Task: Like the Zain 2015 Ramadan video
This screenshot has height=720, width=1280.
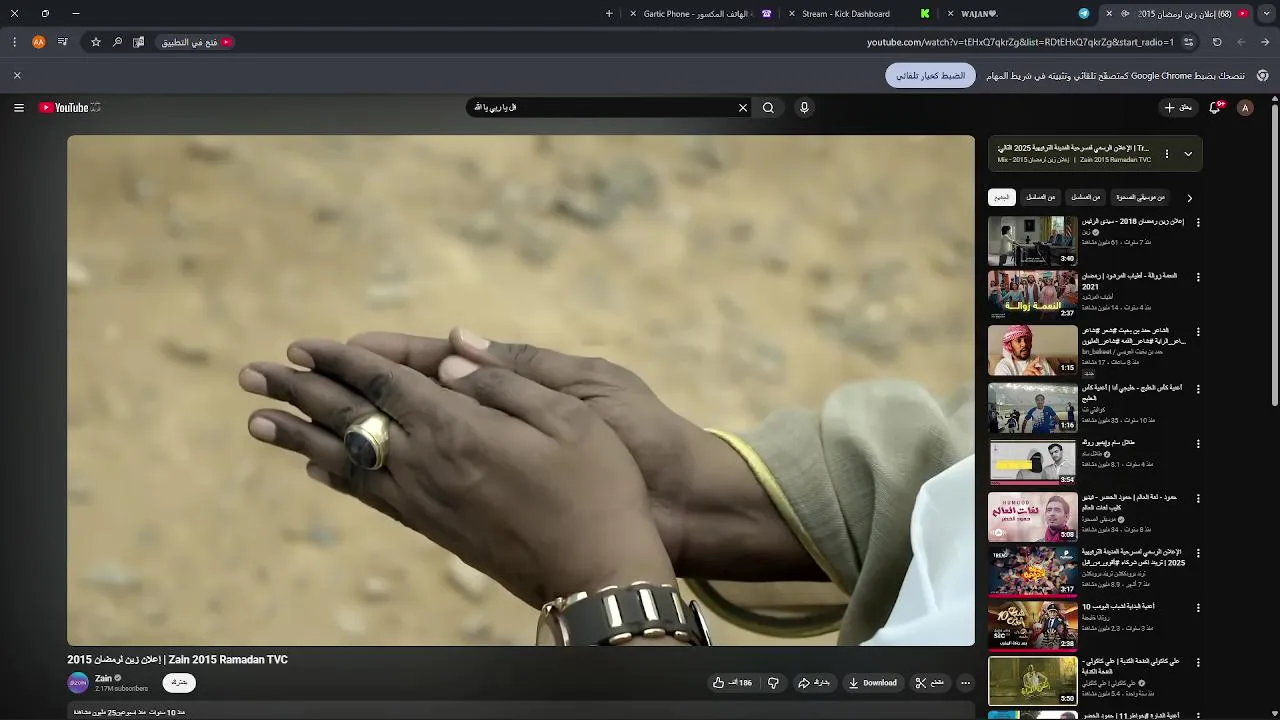Action: pos(733,683)
